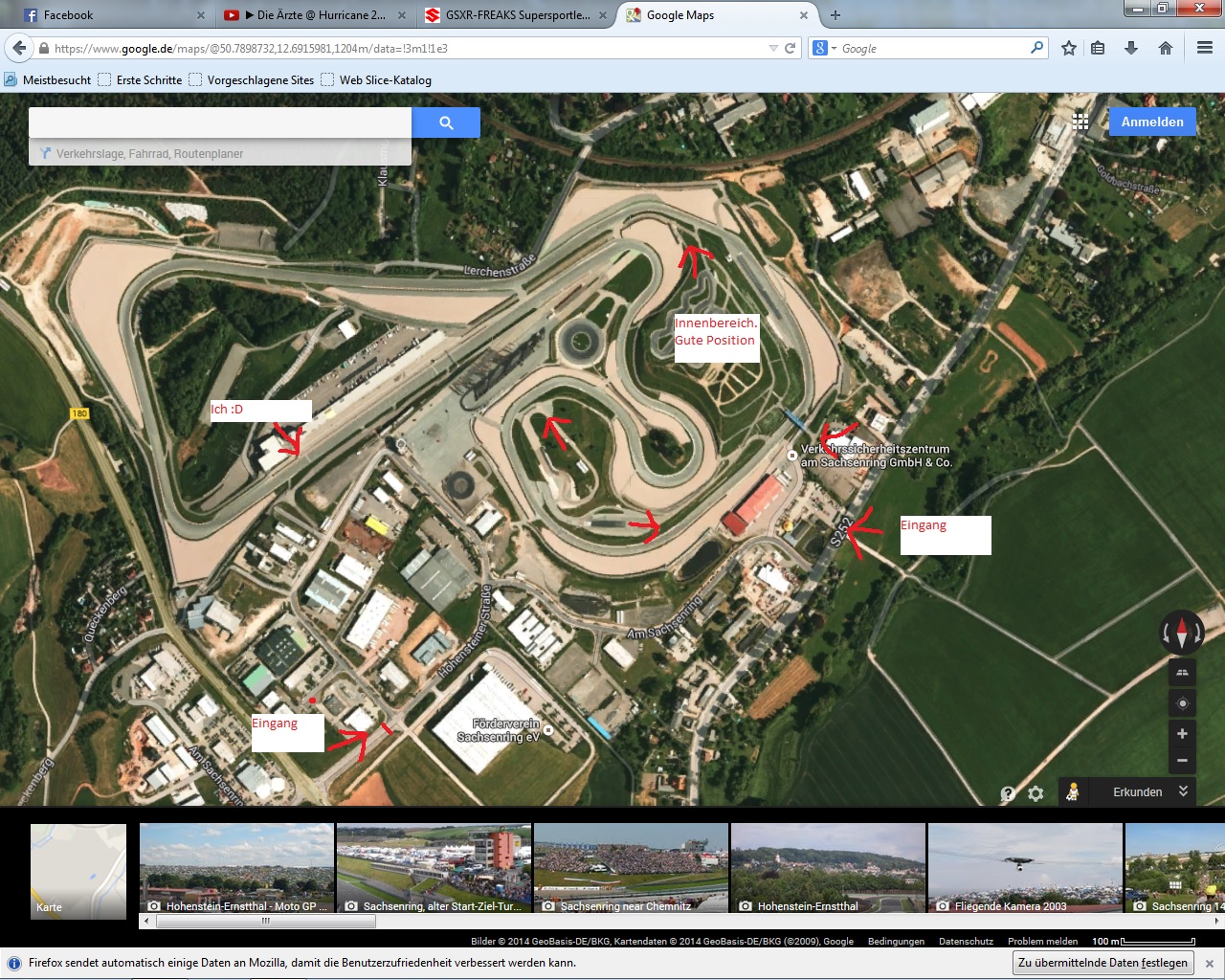Screen dimensions: 1225x980
Task: Click the compass to reset north
Action: 1182,633
